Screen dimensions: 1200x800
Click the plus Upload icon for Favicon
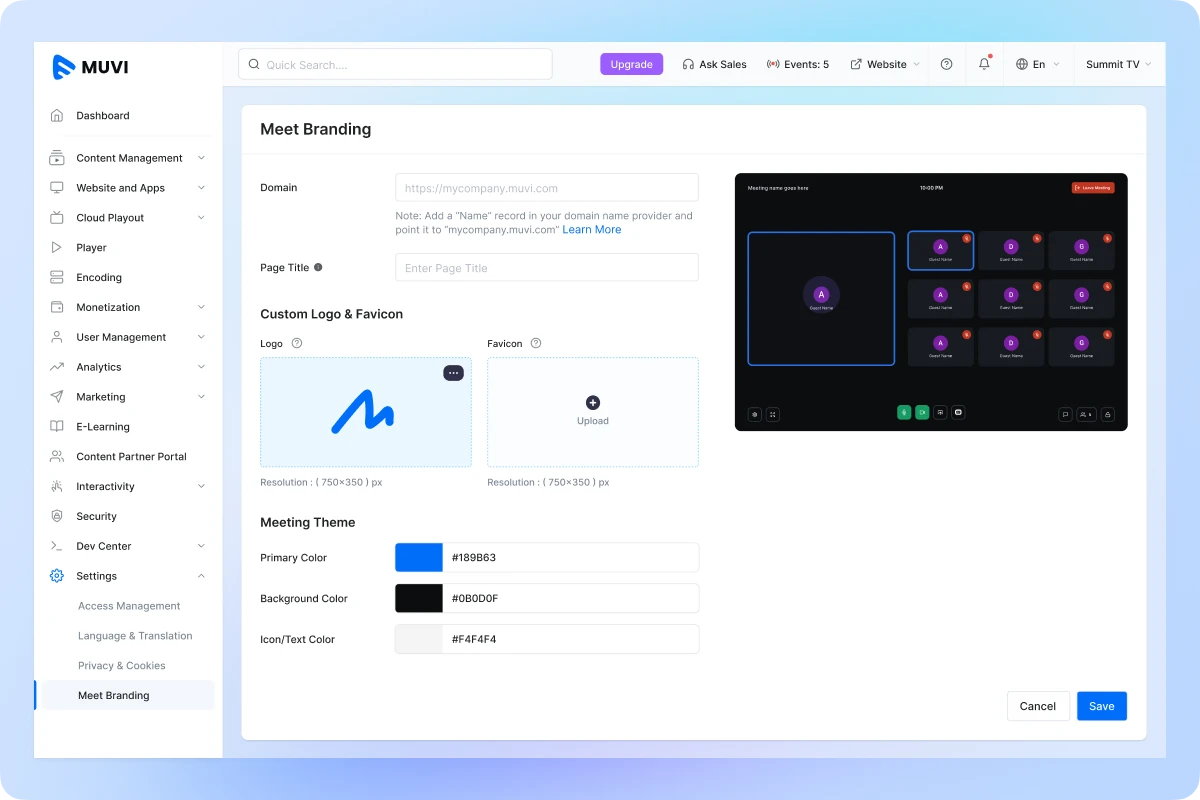point(593,403)
